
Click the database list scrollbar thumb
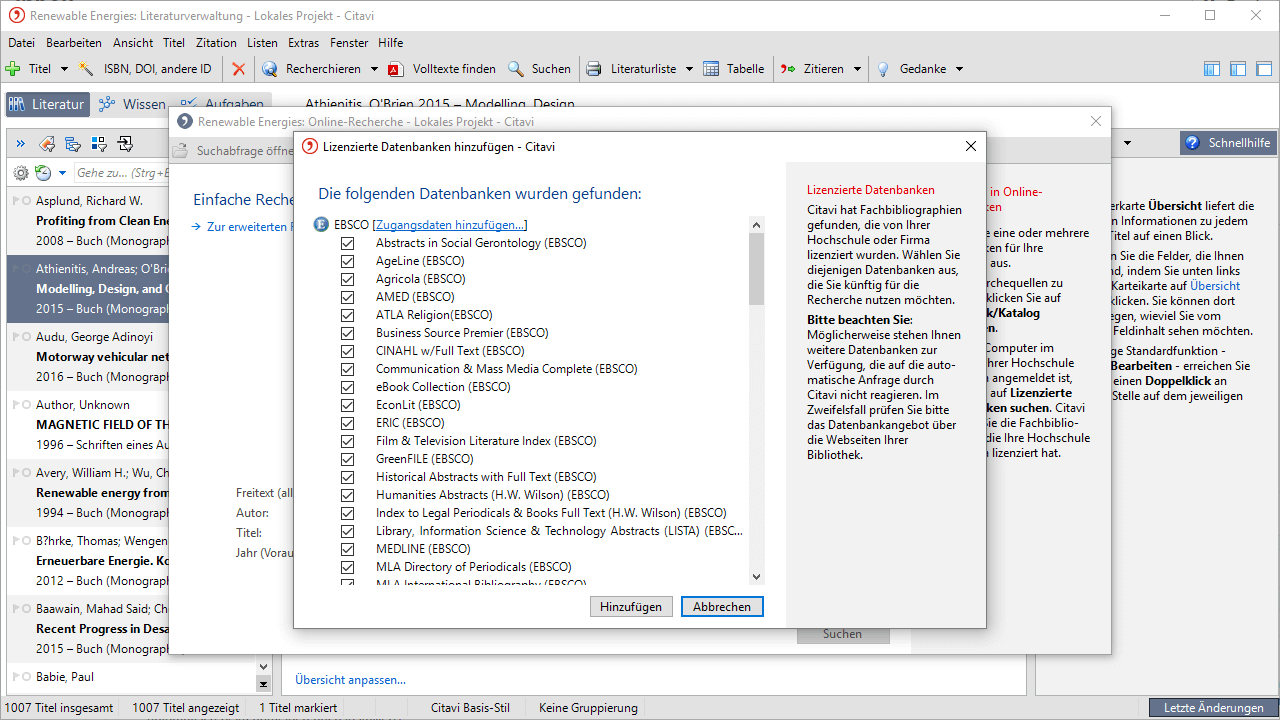pos(756,268)
